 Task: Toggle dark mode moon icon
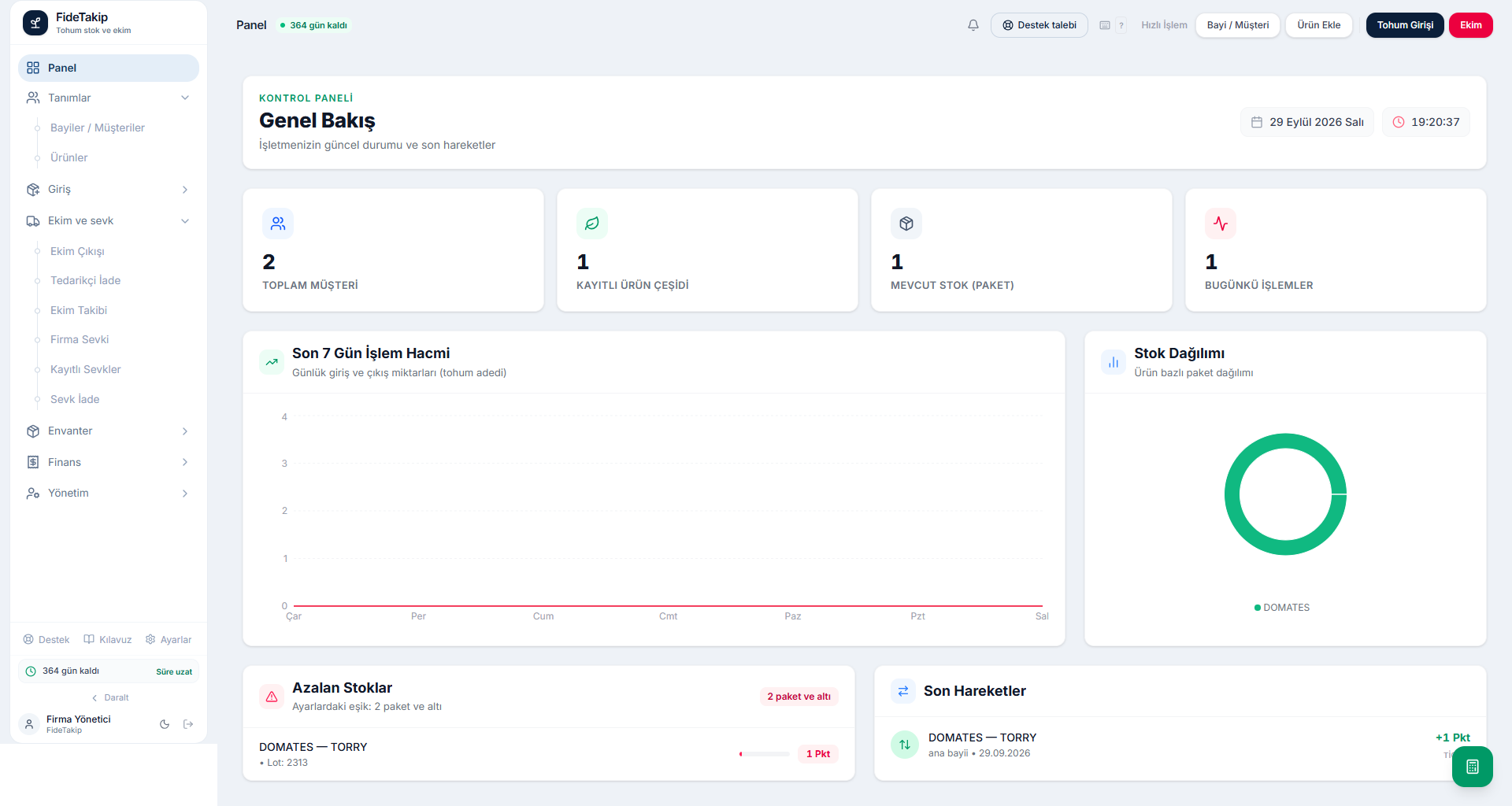point(165,724)
